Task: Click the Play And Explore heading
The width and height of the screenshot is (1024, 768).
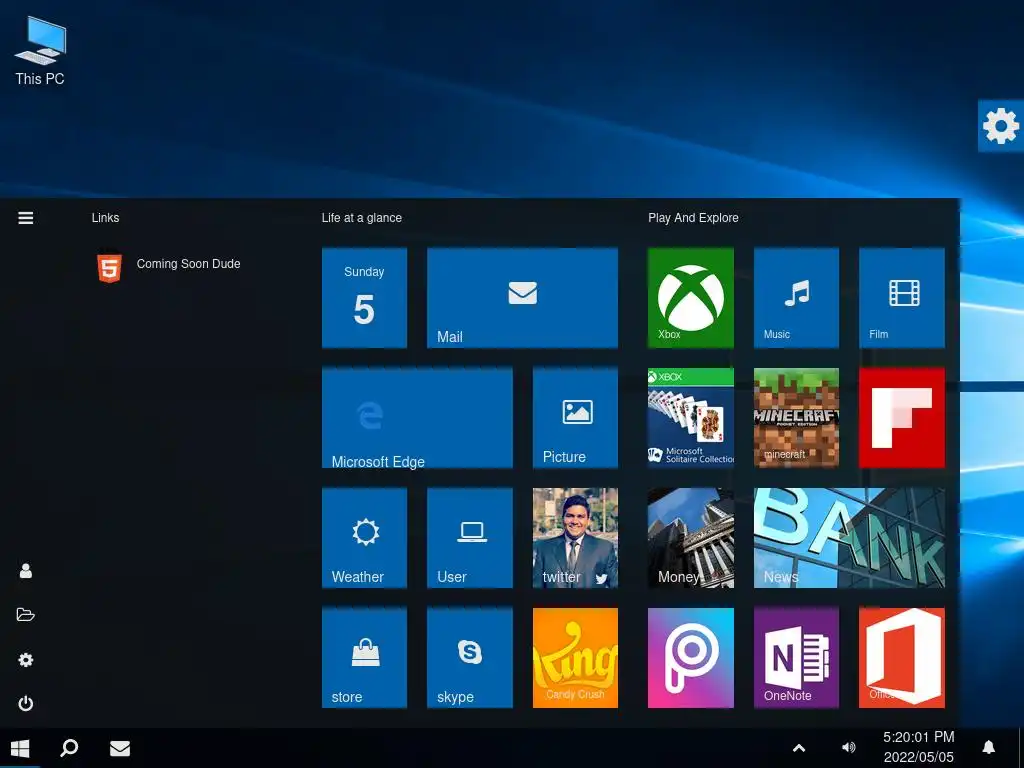Action: click(x=693, y=217)
